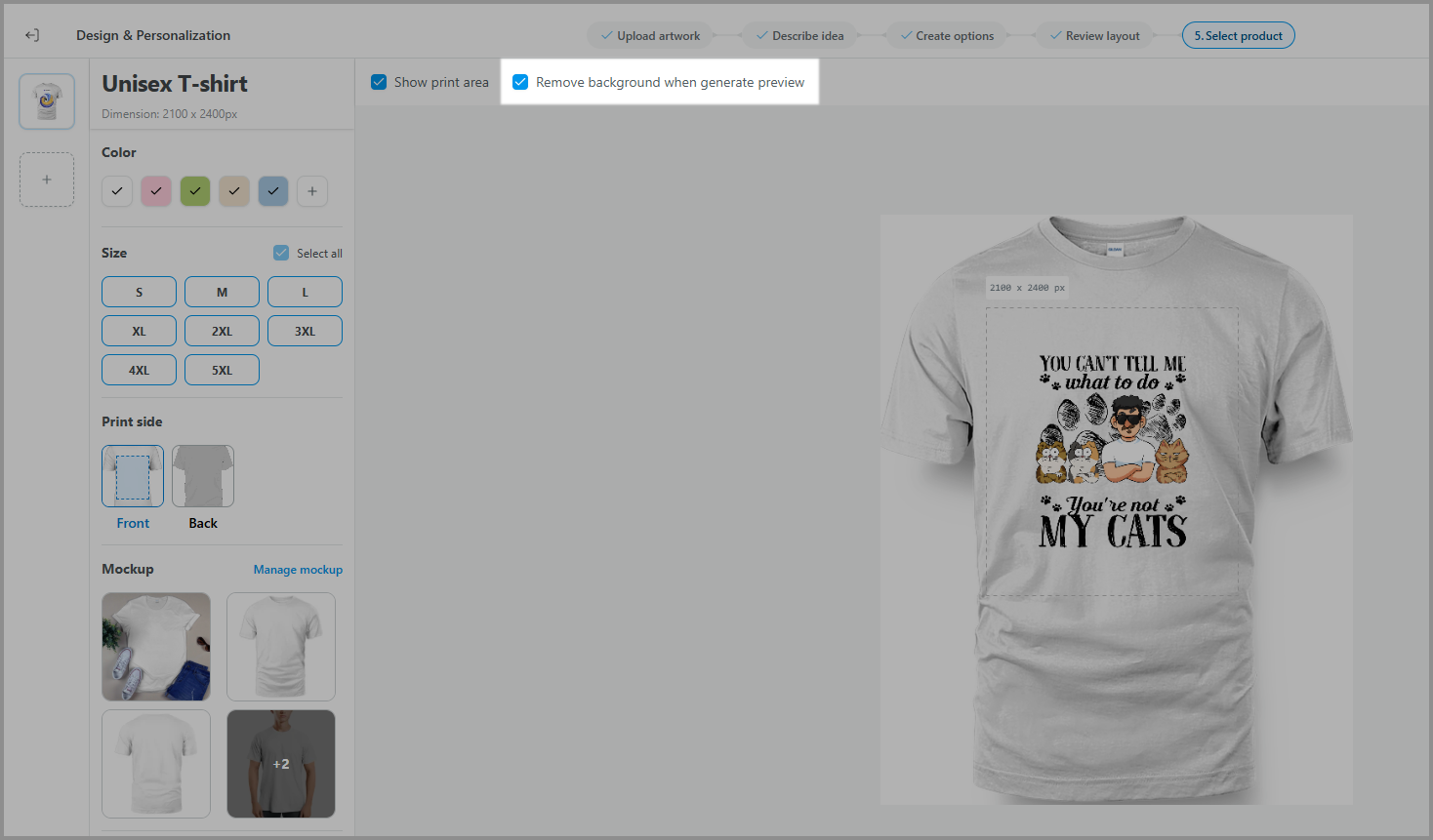Screen dimensions: 1433x840
Task: Select the Back print side icon
Action: [203, 476]
